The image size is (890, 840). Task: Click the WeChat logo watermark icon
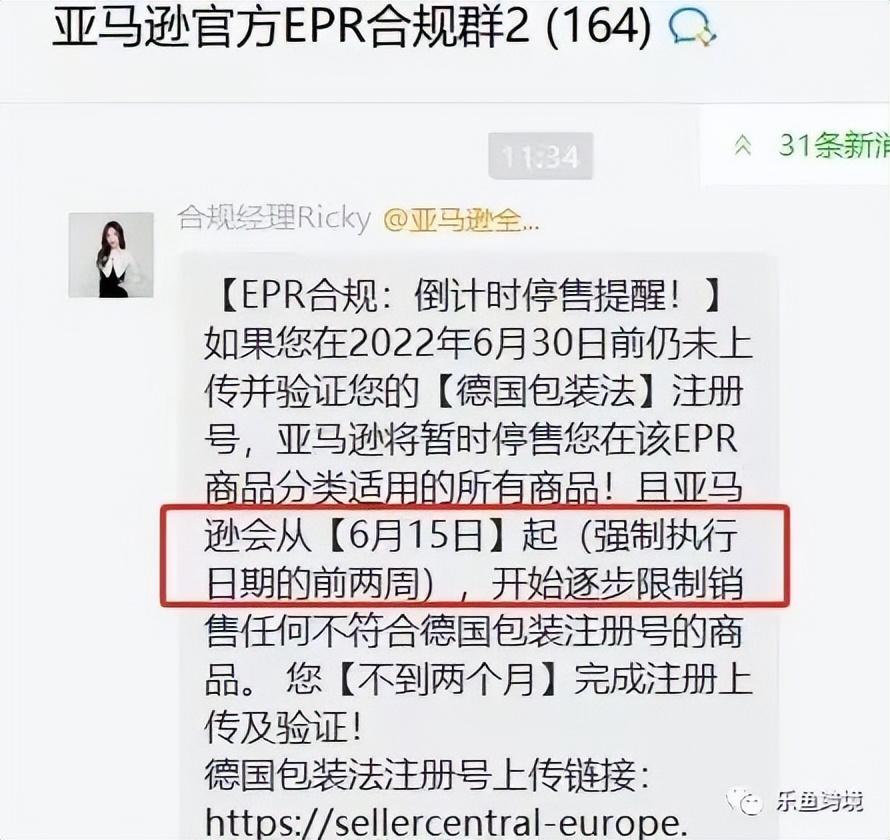coord(744,801)
